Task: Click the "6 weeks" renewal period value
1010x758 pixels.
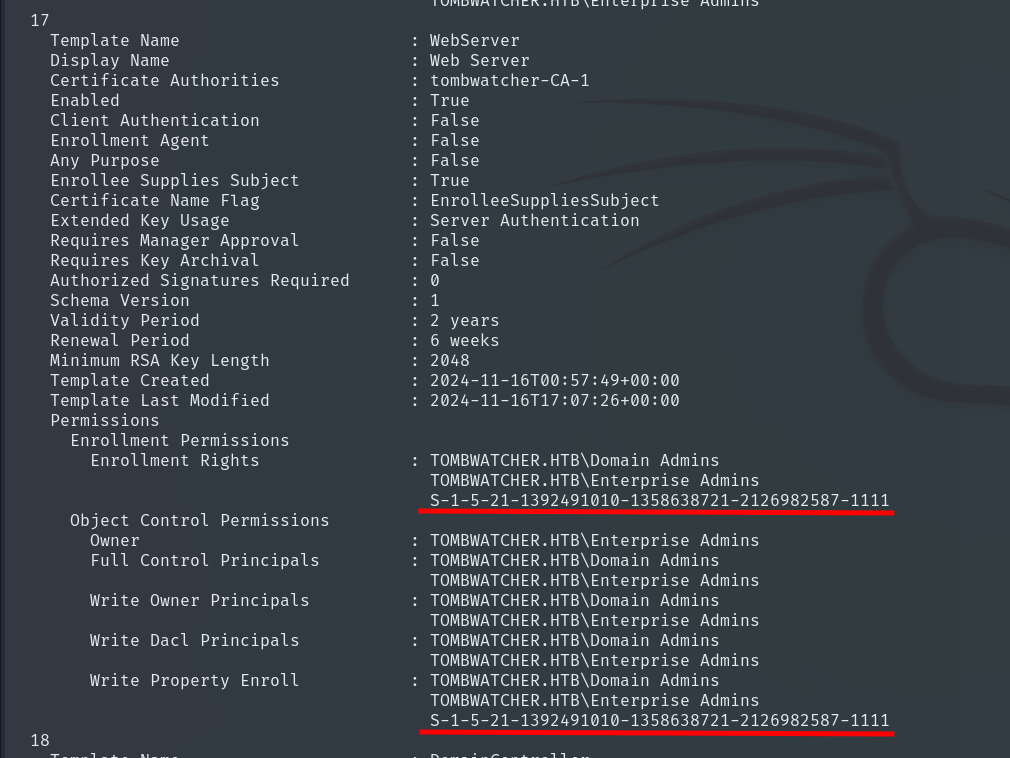Action: coord(464,341)
